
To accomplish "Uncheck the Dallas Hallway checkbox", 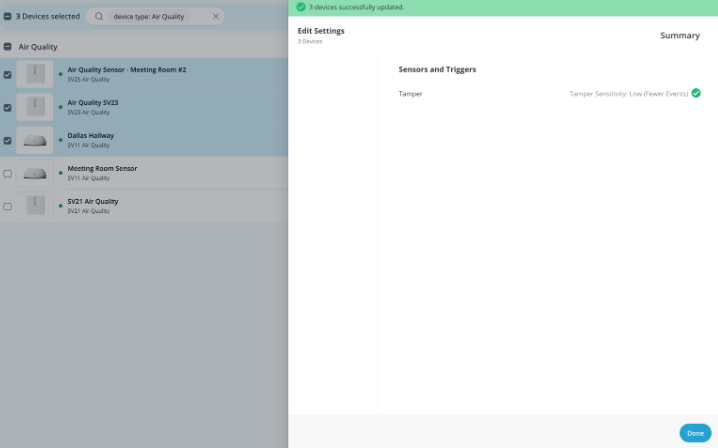I will pyautogui.click(x=8, y=140).
